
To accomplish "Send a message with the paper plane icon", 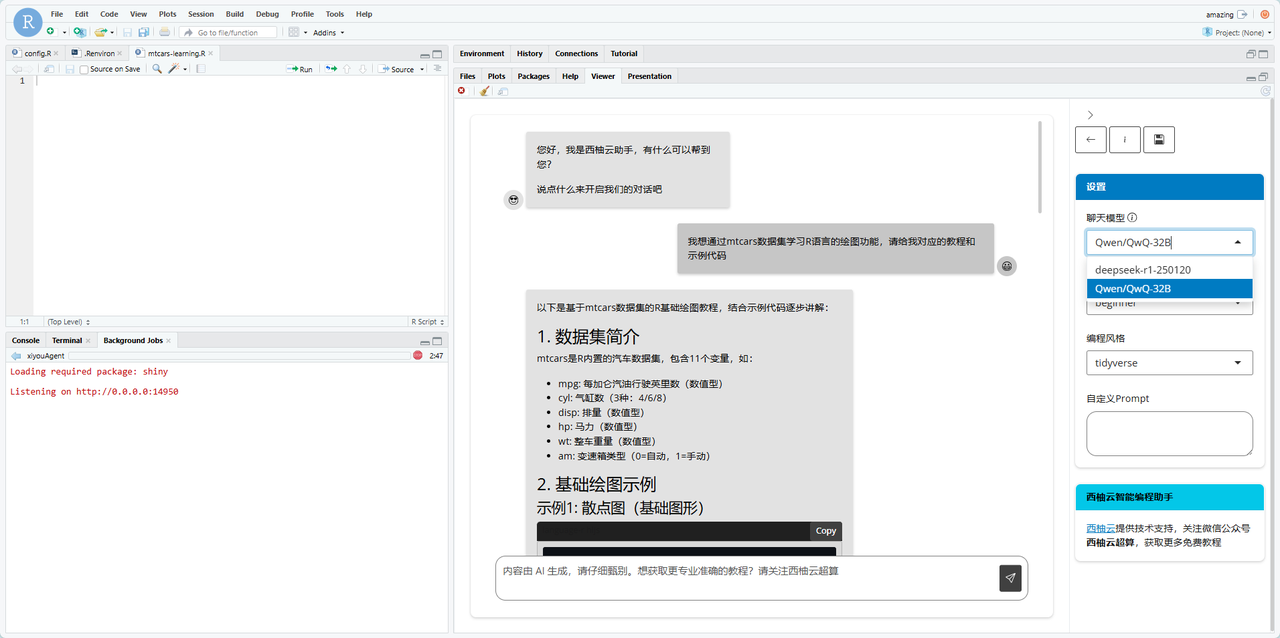I will pos(1010,578).
